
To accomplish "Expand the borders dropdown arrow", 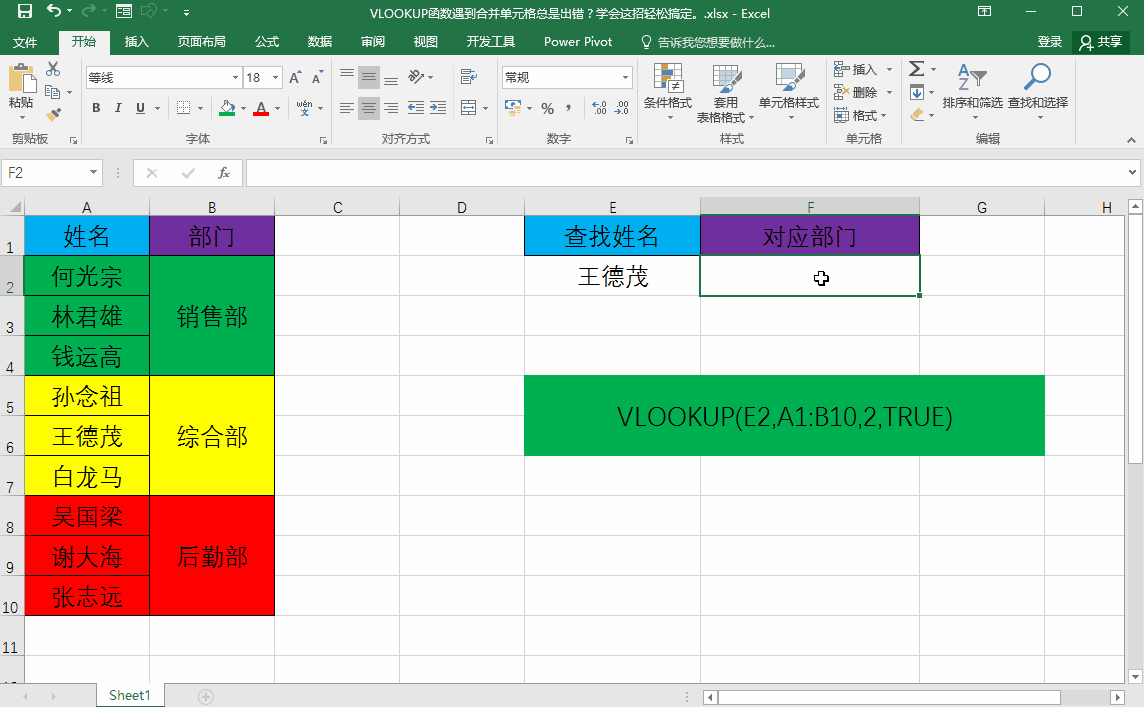I will tap(201, 109).
